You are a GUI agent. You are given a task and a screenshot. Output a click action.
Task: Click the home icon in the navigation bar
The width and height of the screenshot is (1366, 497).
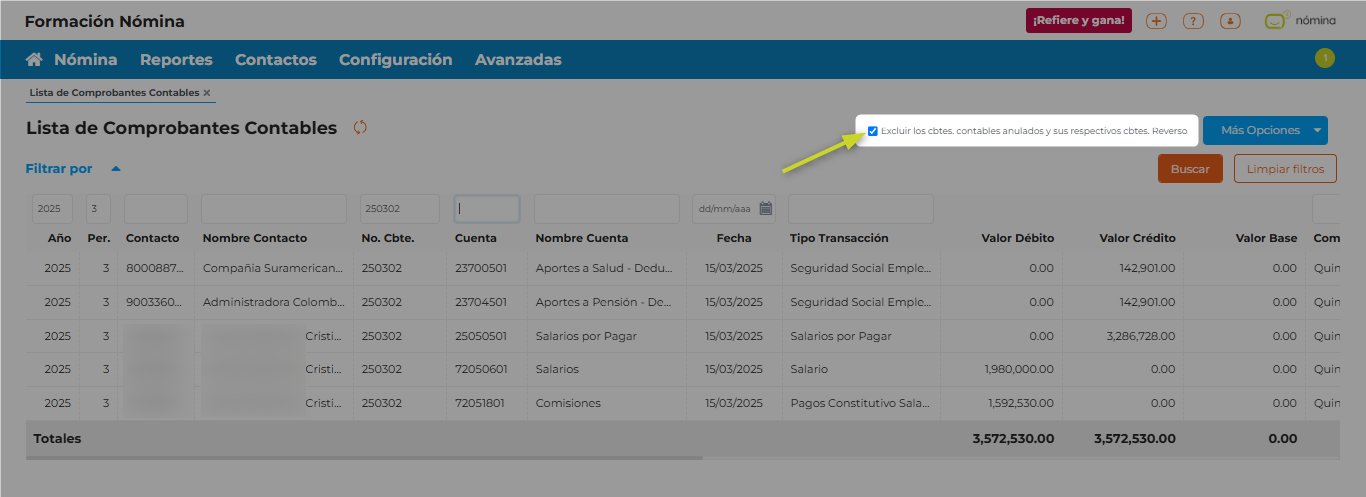coord(34,60)
